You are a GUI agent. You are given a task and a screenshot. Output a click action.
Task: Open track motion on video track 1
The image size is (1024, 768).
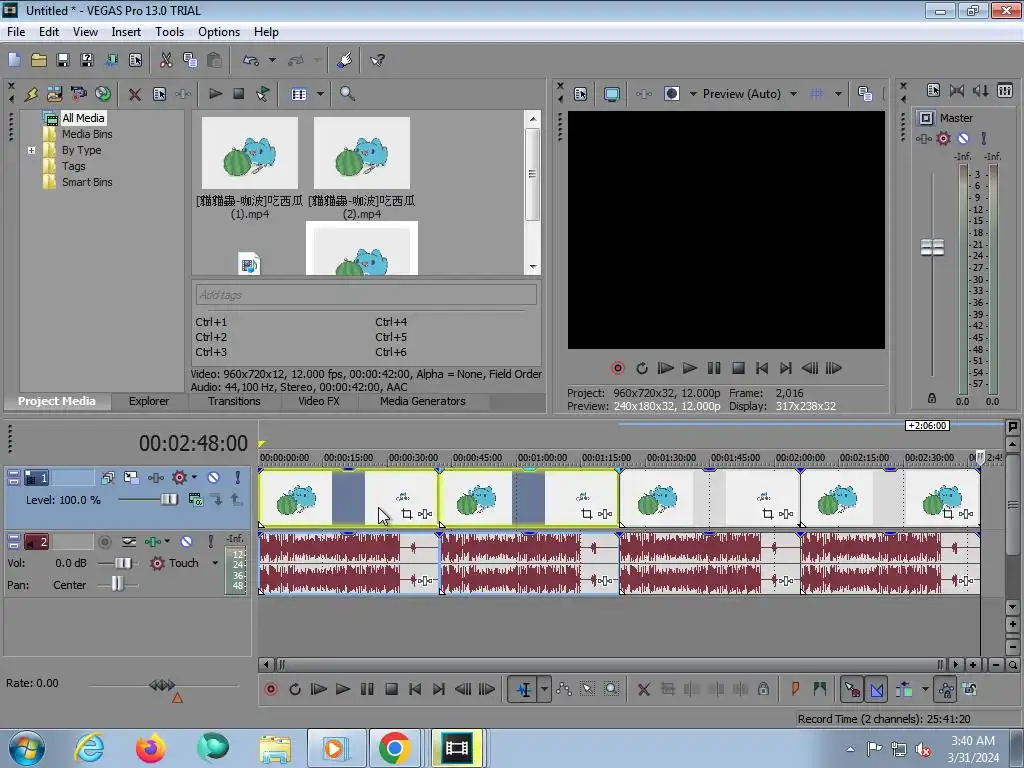click(131, 478)
